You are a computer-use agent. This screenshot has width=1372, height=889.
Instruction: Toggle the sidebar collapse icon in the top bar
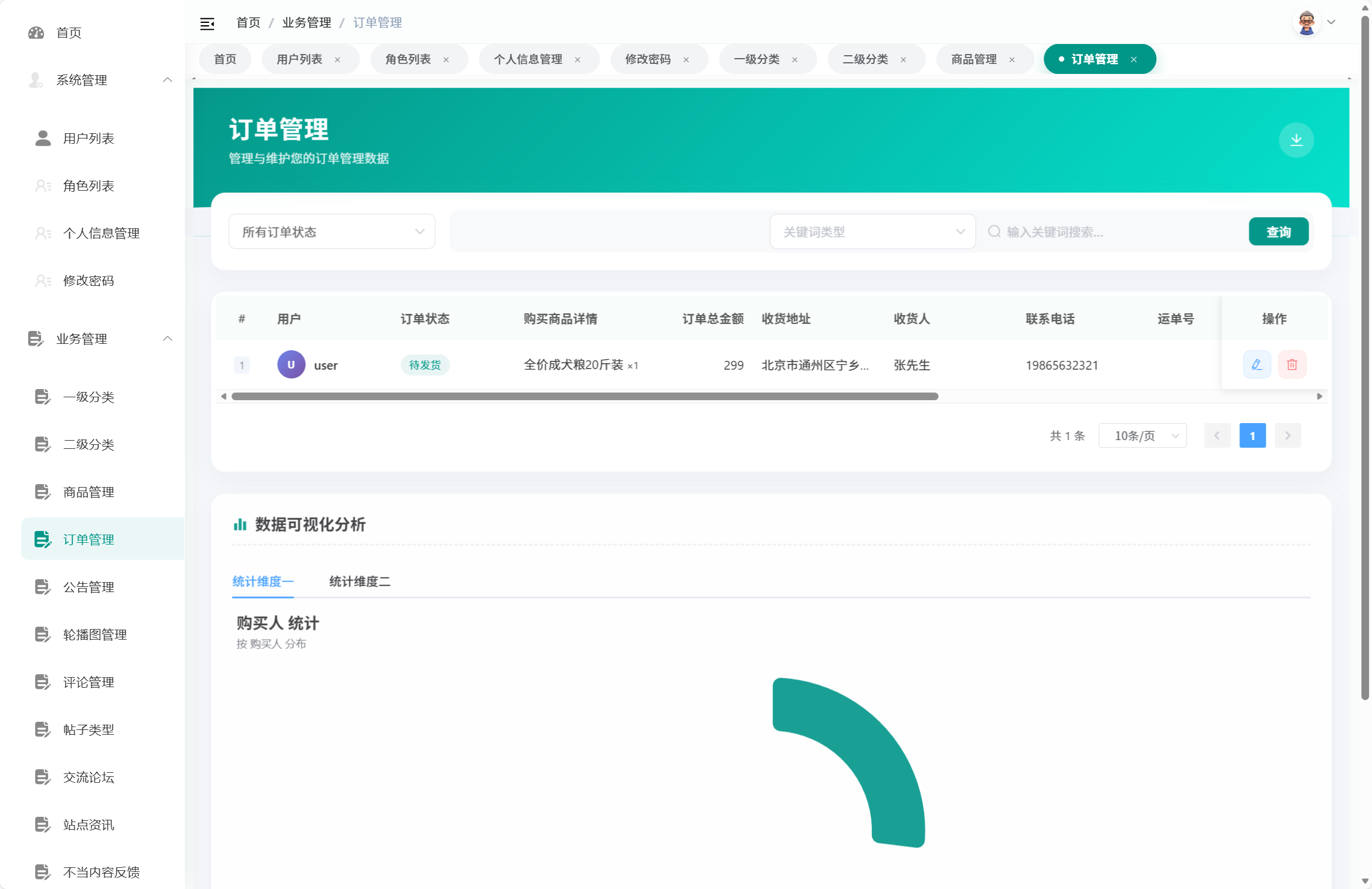[207, 22]
